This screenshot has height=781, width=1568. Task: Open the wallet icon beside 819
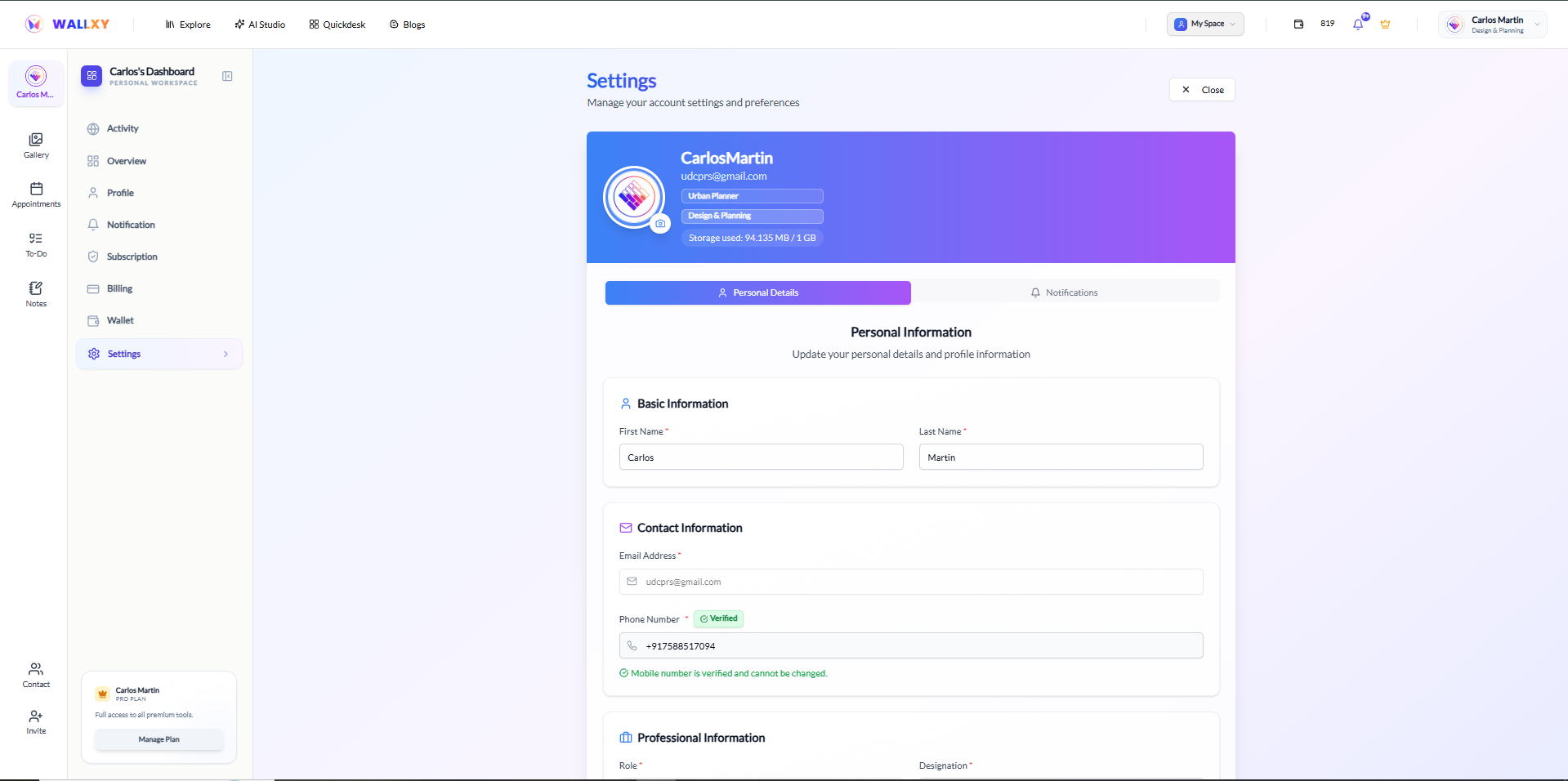pyautogui.click(x=1298, y=25)
